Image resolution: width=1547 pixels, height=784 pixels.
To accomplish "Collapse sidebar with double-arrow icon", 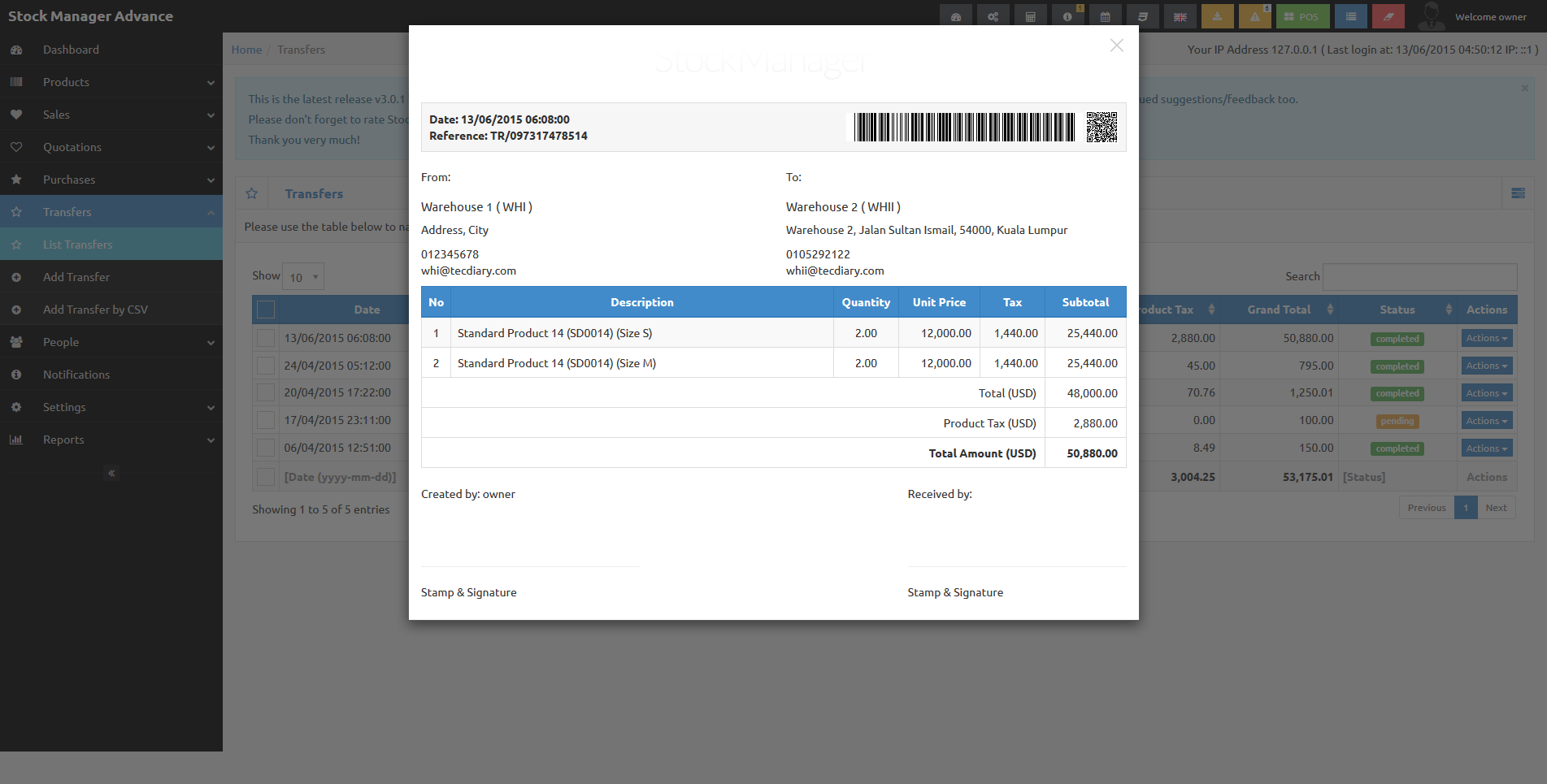I will pos(111,473).
